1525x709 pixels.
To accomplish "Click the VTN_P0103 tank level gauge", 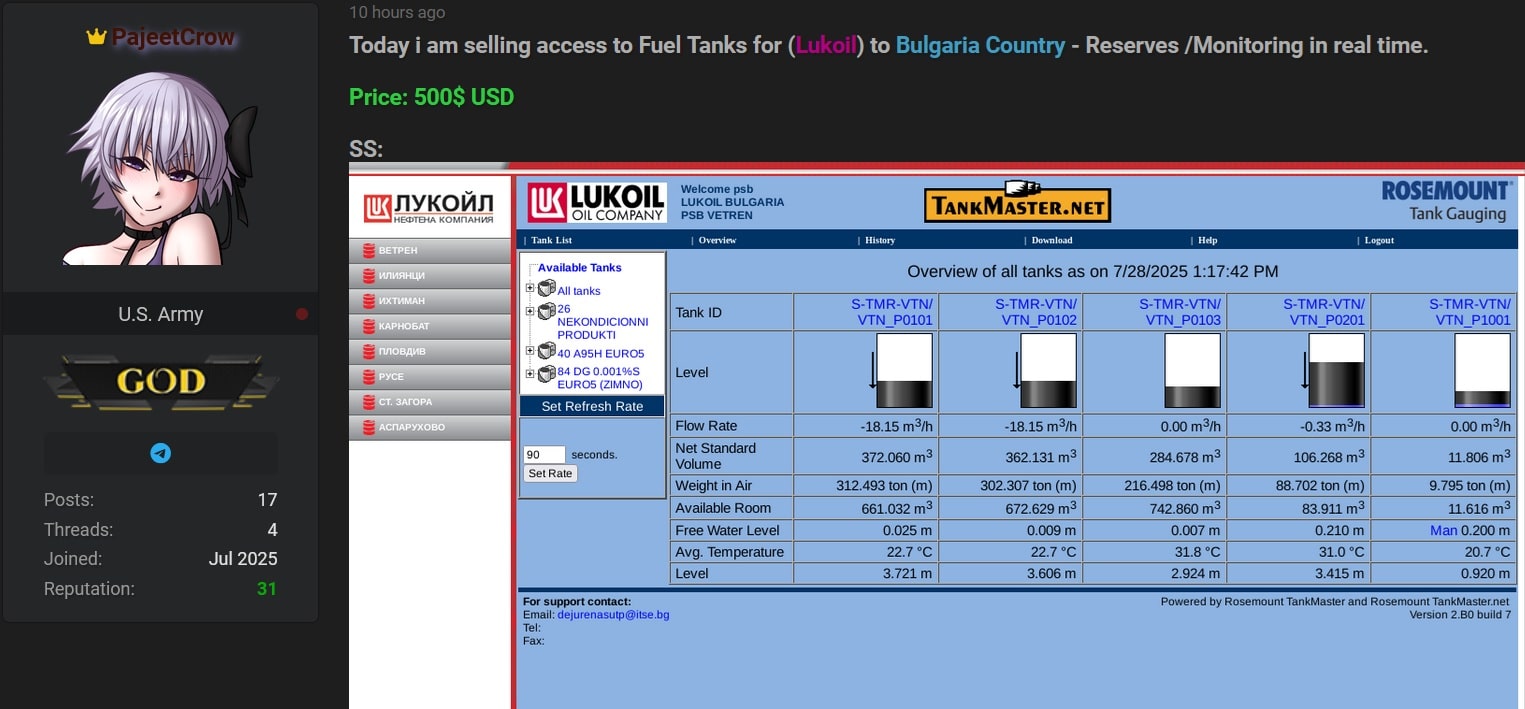I will point(1192,371).
